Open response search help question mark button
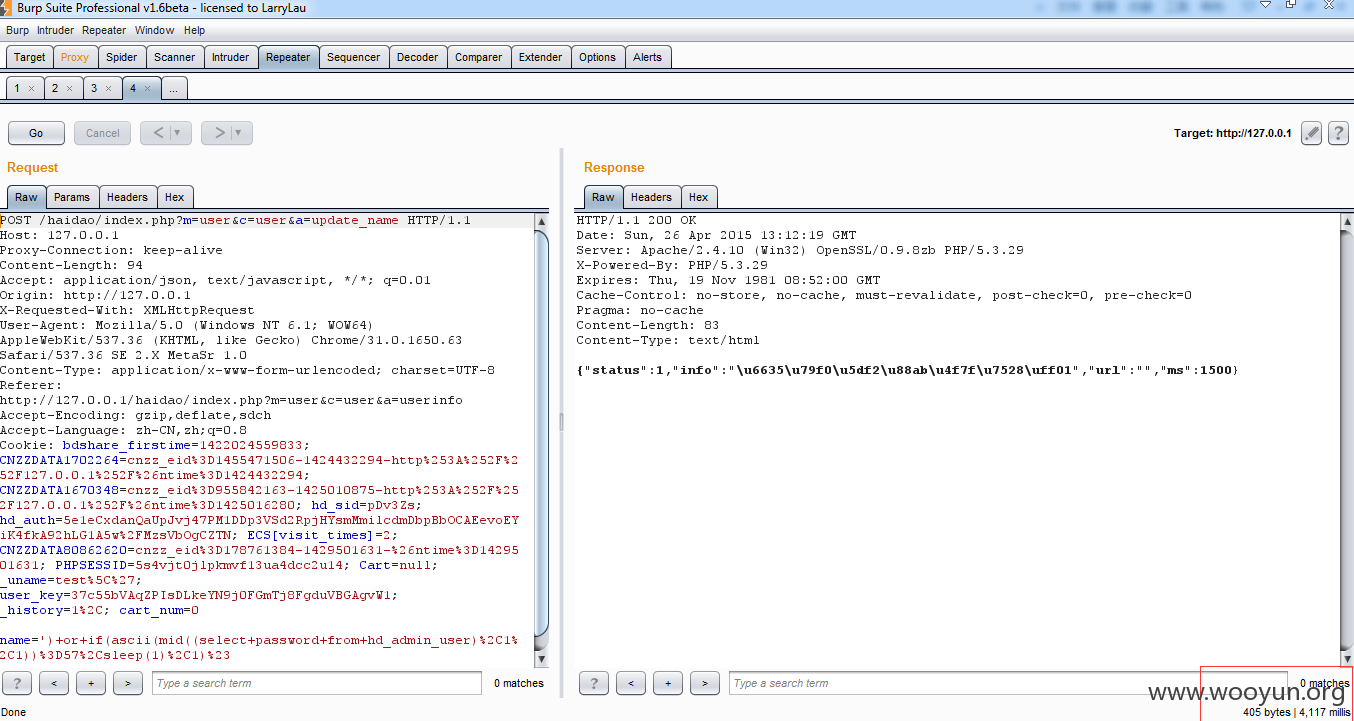The image size is (1354, 721). (594, 684)
